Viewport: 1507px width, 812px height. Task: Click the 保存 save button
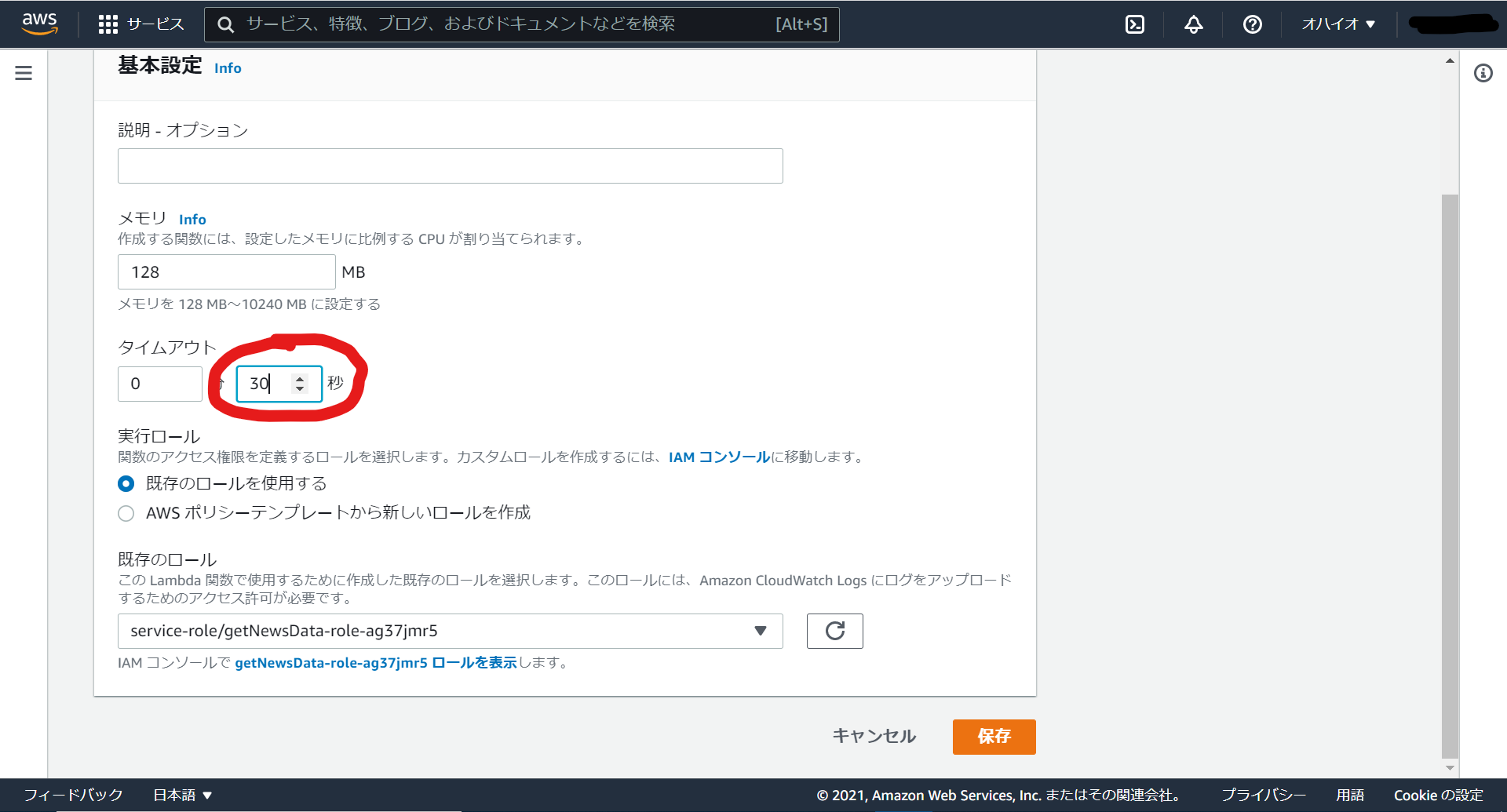(x=994, y=737)
